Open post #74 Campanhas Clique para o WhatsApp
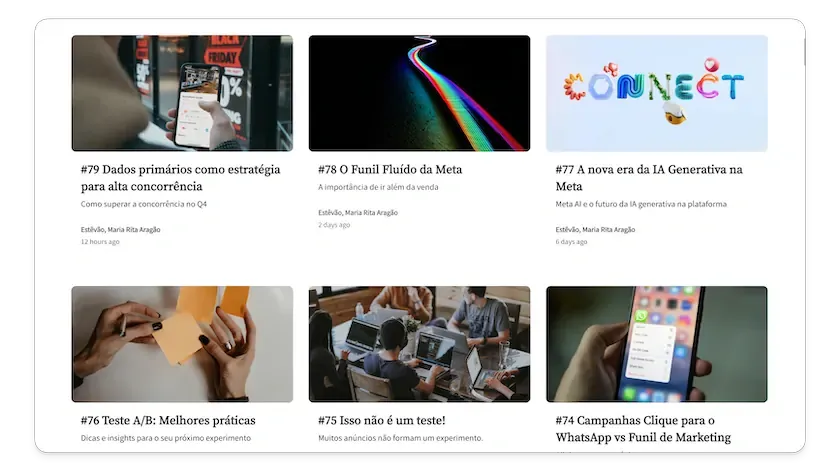The width and height of the screenshot is (840, 472). [x=643, y=429]
